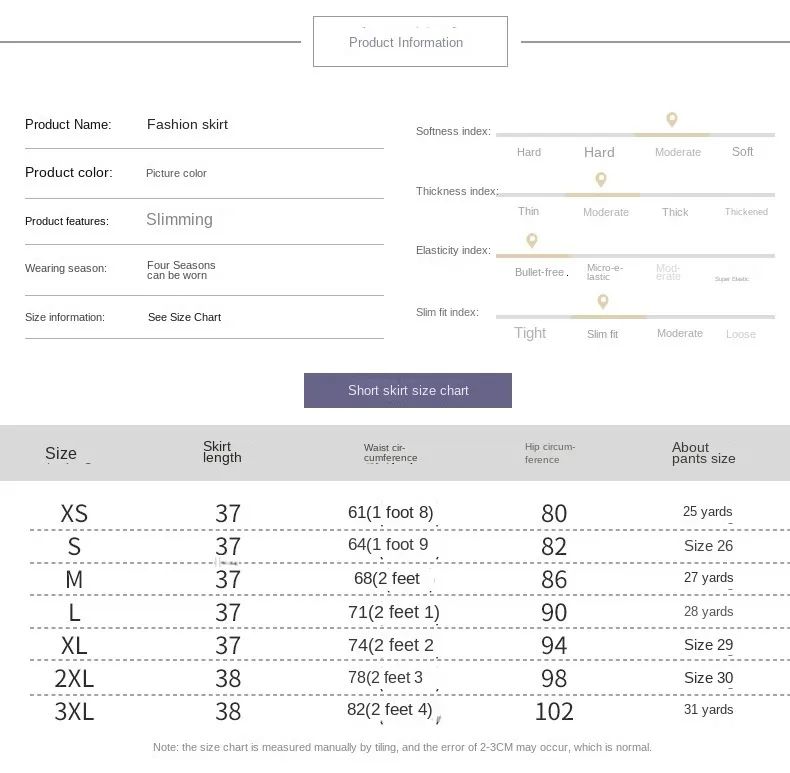This screenshot has width=790, height=773.
Task: Click the About pants size column header
Action: click(x=703, y=453)
